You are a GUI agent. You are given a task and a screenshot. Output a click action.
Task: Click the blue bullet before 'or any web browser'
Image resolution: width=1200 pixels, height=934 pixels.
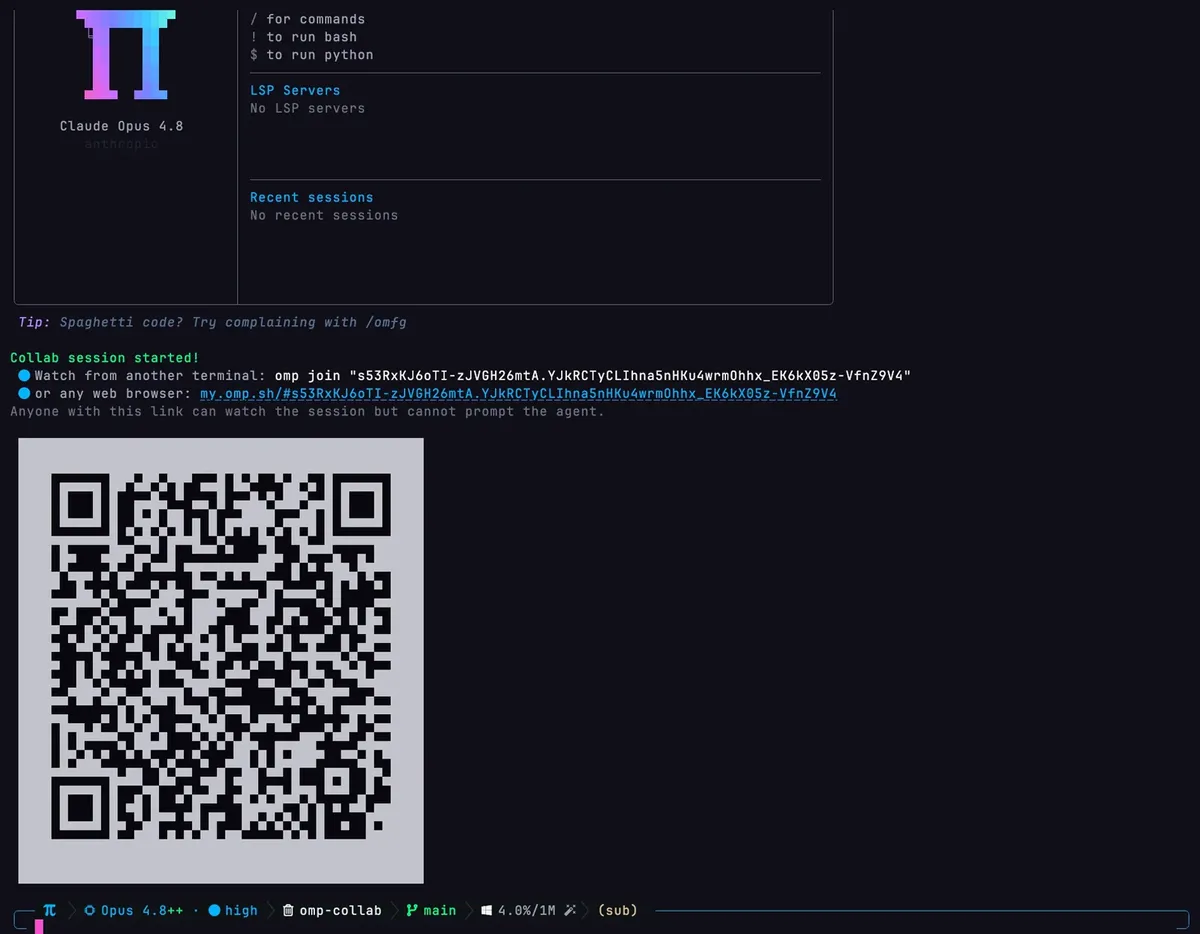(24, 393)
